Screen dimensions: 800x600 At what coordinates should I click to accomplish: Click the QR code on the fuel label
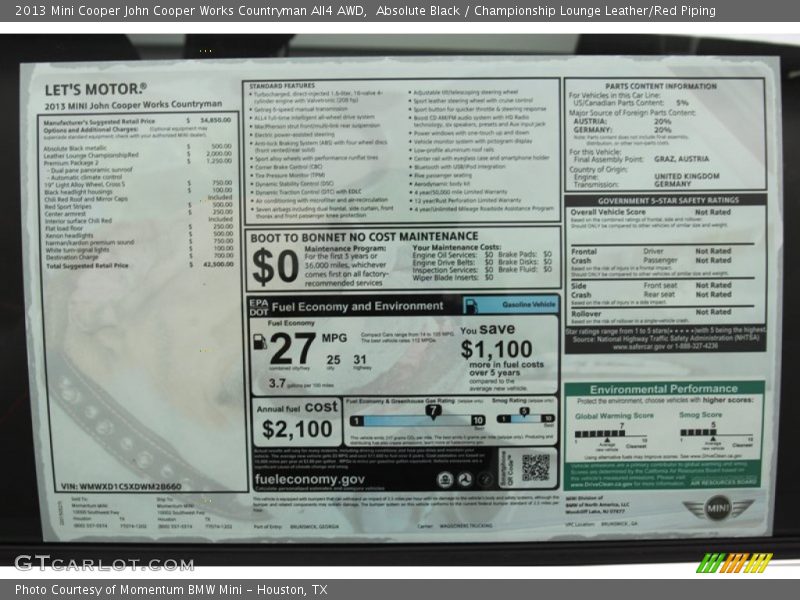pos(536,467)
